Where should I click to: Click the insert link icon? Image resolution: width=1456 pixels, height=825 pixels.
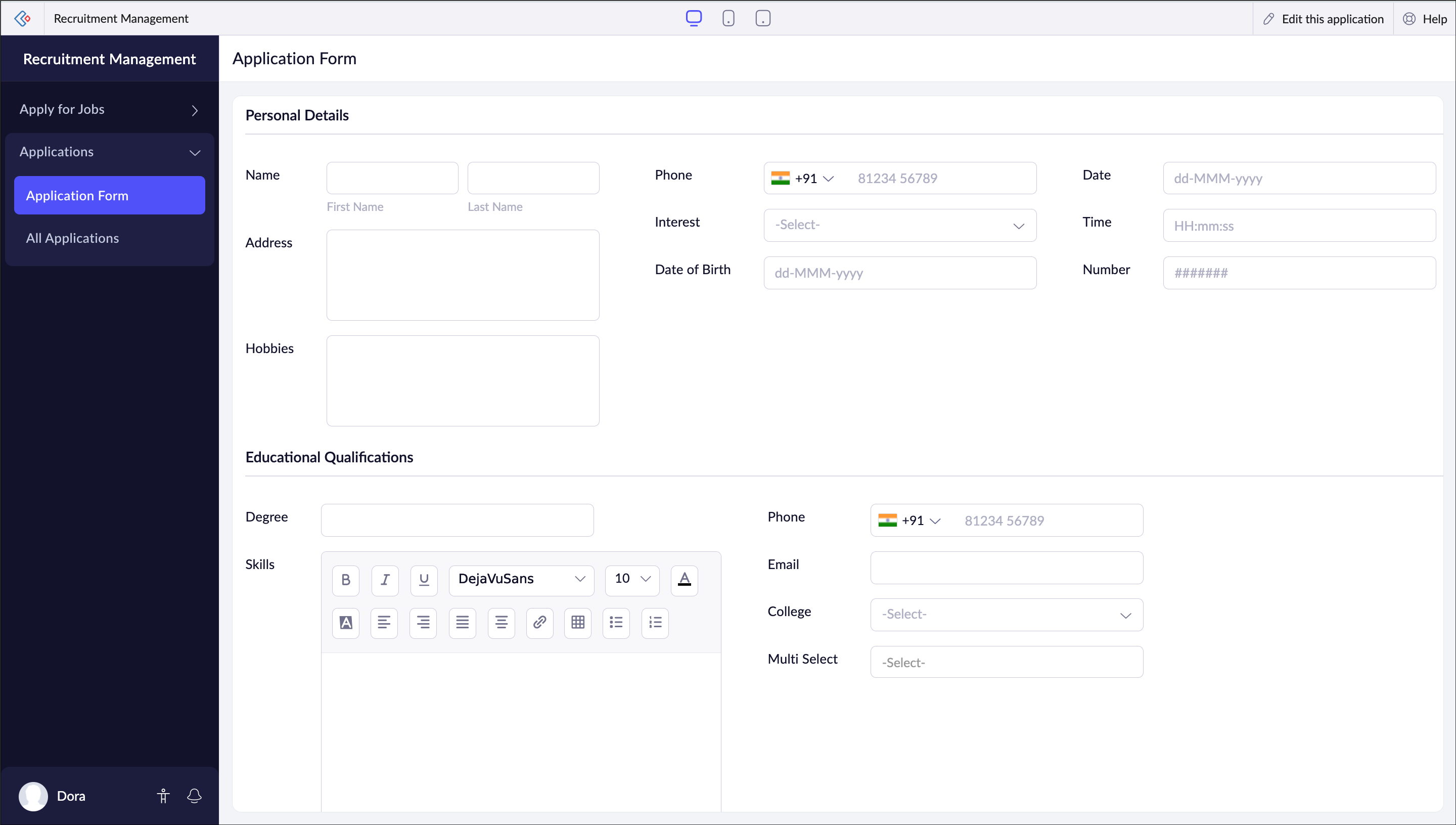coord(539,623)
